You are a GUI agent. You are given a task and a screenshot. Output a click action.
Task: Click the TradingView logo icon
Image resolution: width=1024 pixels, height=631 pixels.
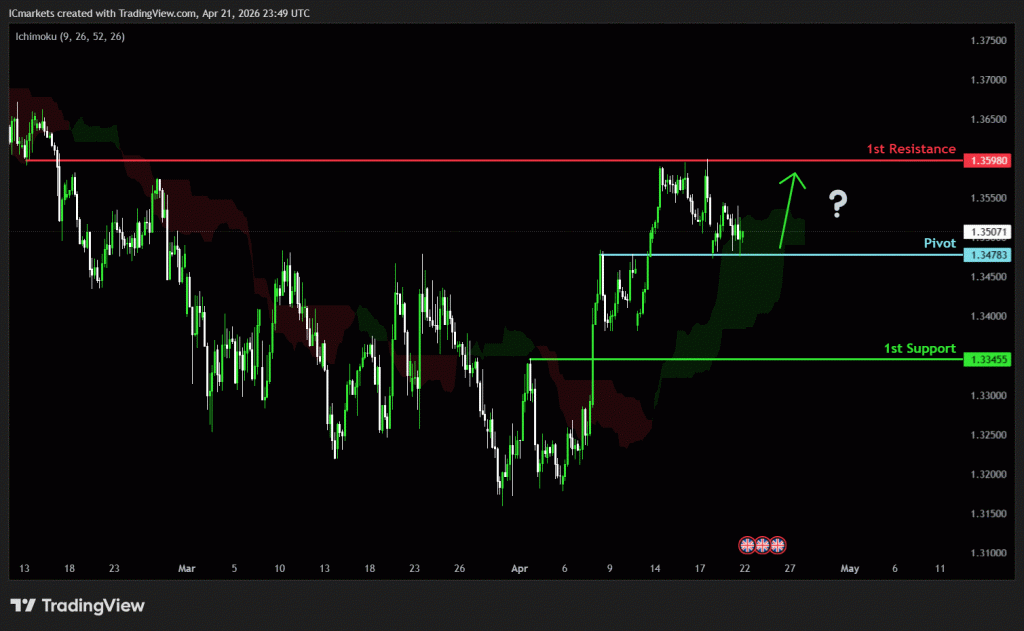pyautogui.click(x=24, y=606)
